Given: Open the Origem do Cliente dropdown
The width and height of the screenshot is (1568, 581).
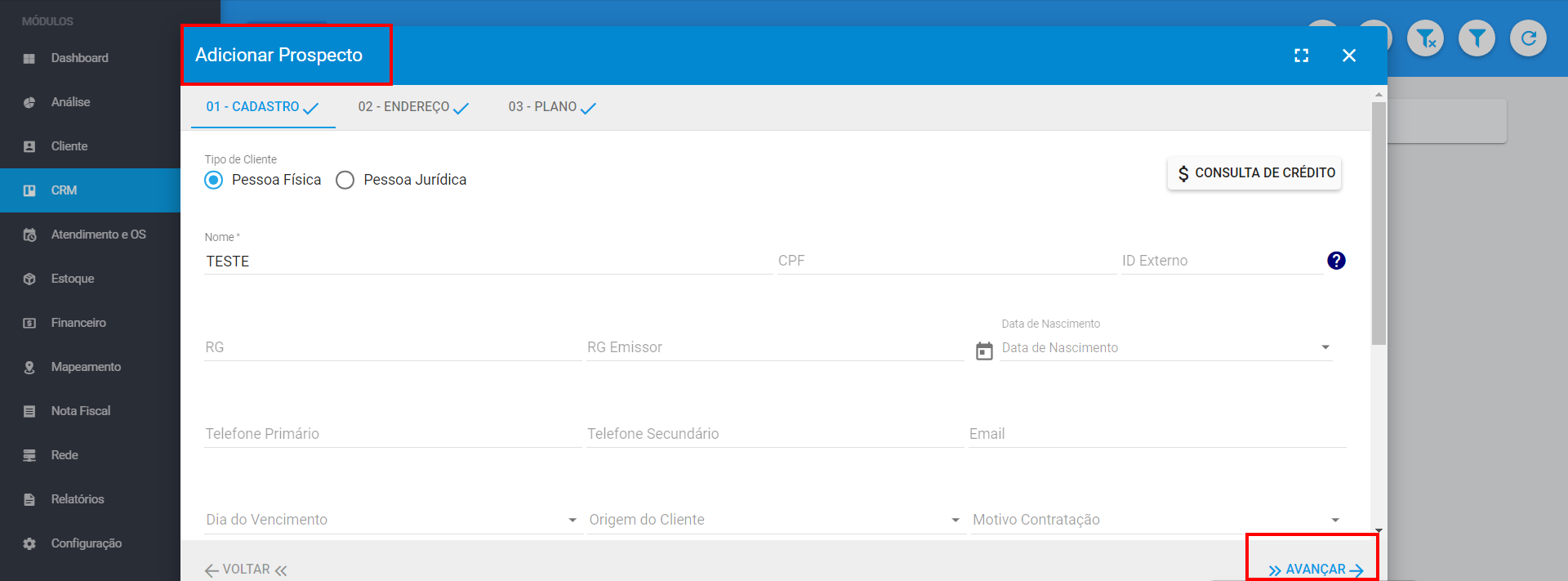Looking at the screenshot, I should (775, 520).
